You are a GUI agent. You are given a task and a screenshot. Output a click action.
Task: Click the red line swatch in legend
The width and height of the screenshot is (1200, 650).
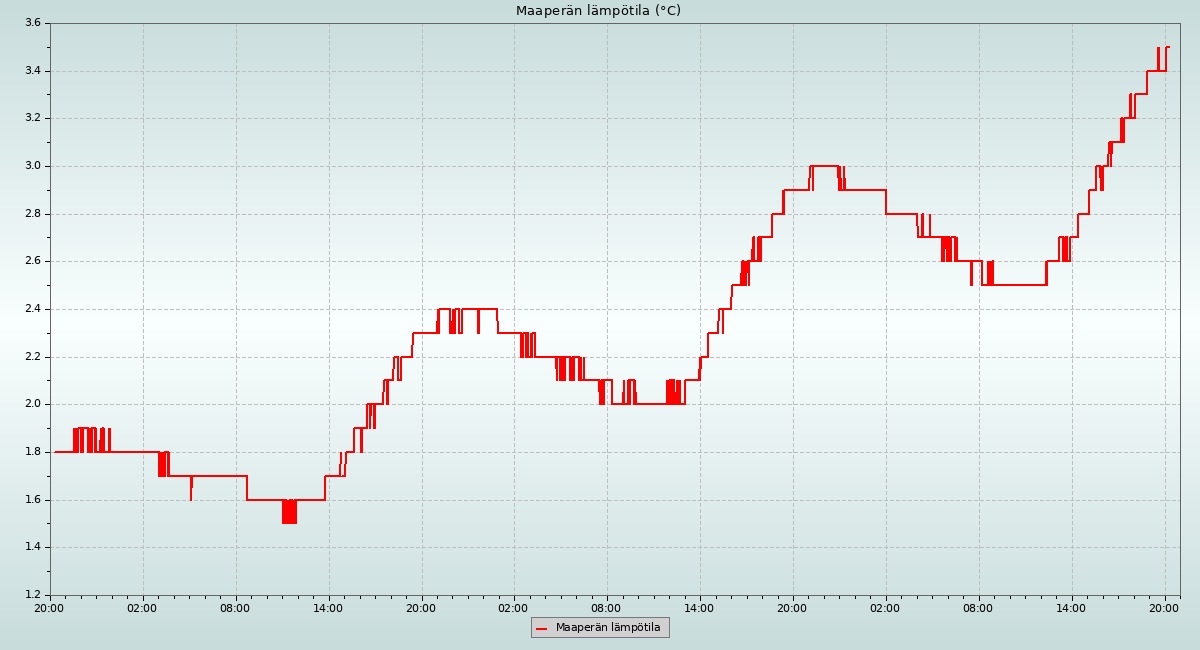coord(542,628)
